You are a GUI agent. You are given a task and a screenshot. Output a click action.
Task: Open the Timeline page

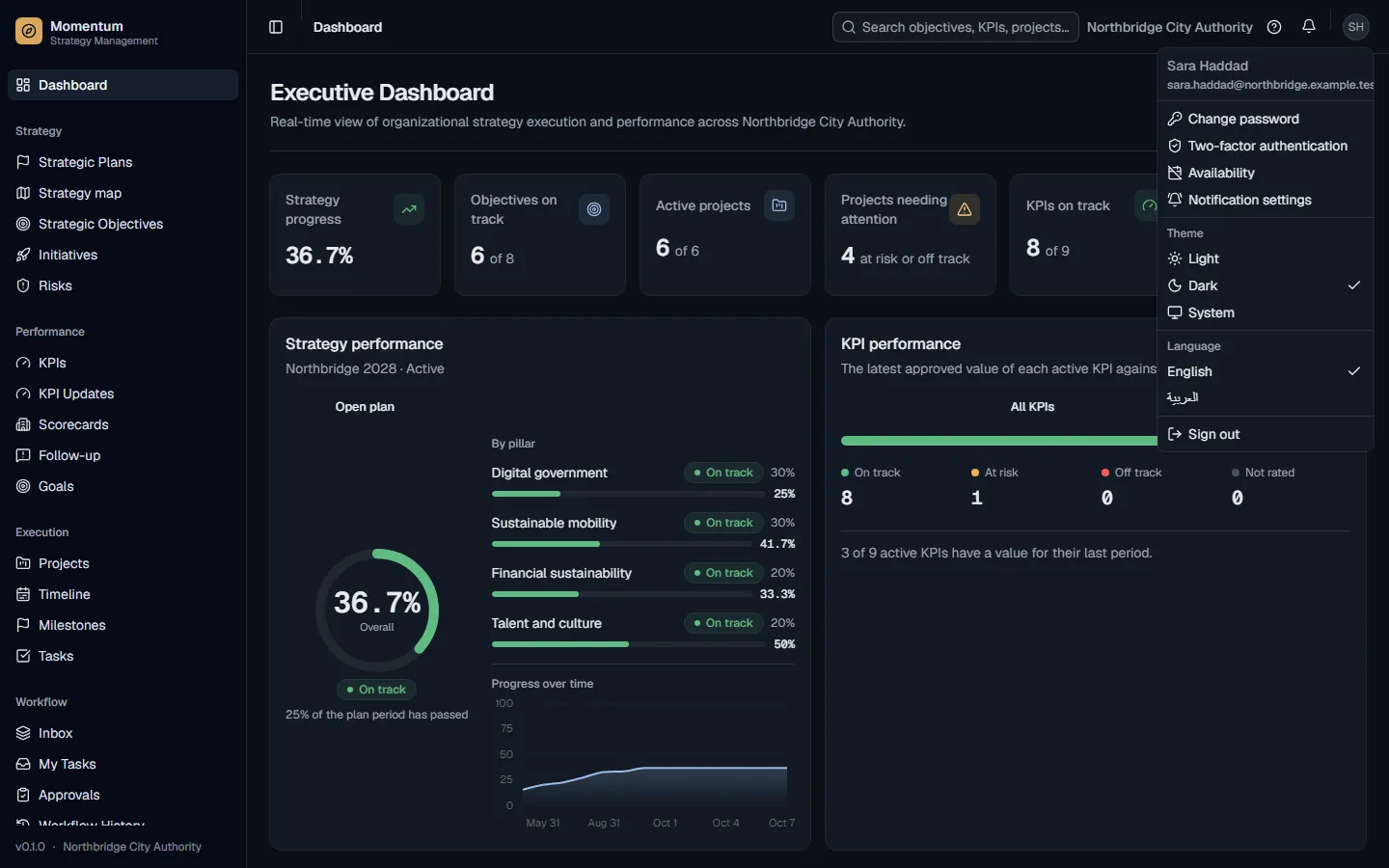[x=123, y=594]
